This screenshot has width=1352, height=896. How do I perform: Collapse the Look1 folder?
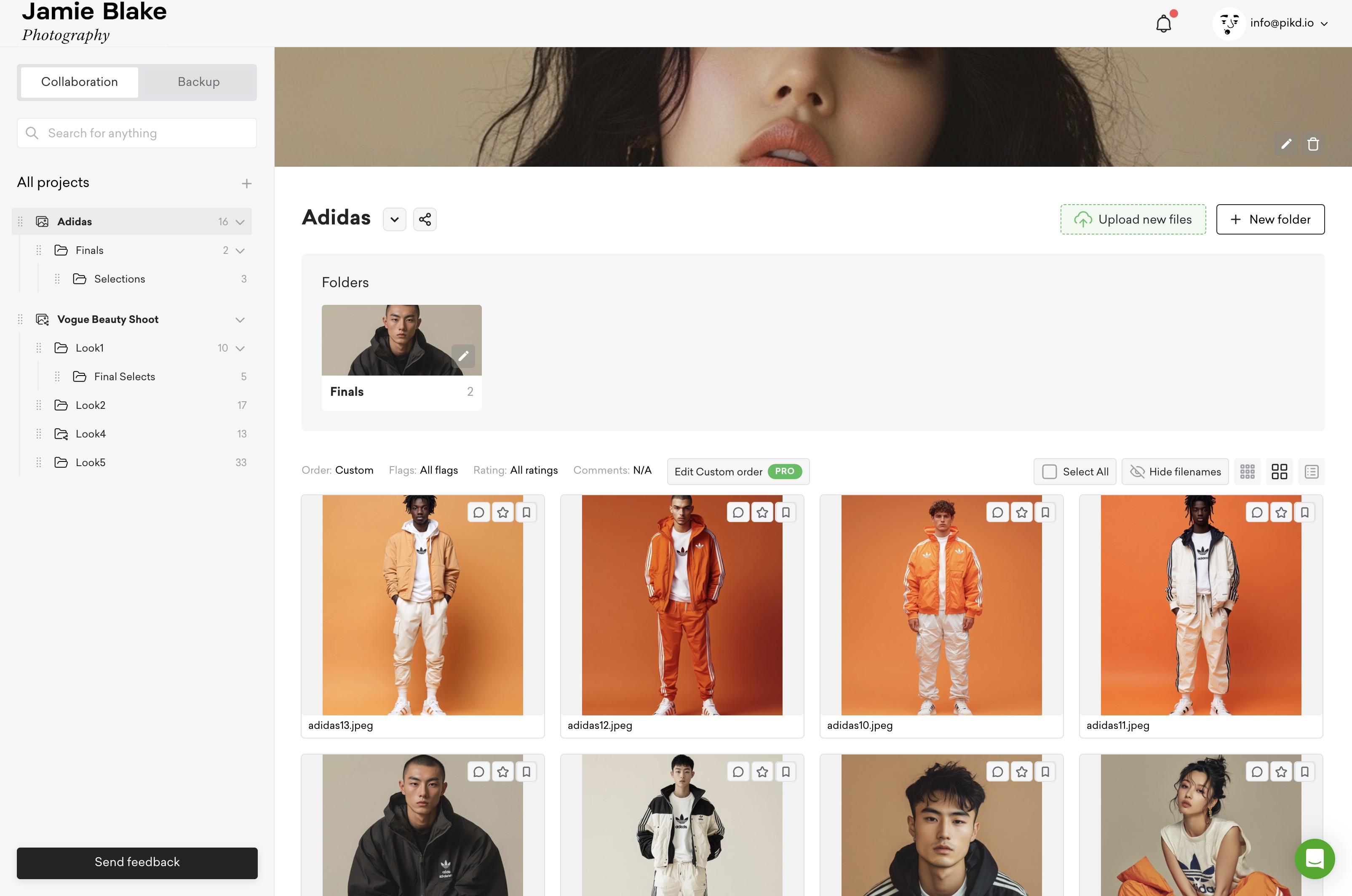240,348
